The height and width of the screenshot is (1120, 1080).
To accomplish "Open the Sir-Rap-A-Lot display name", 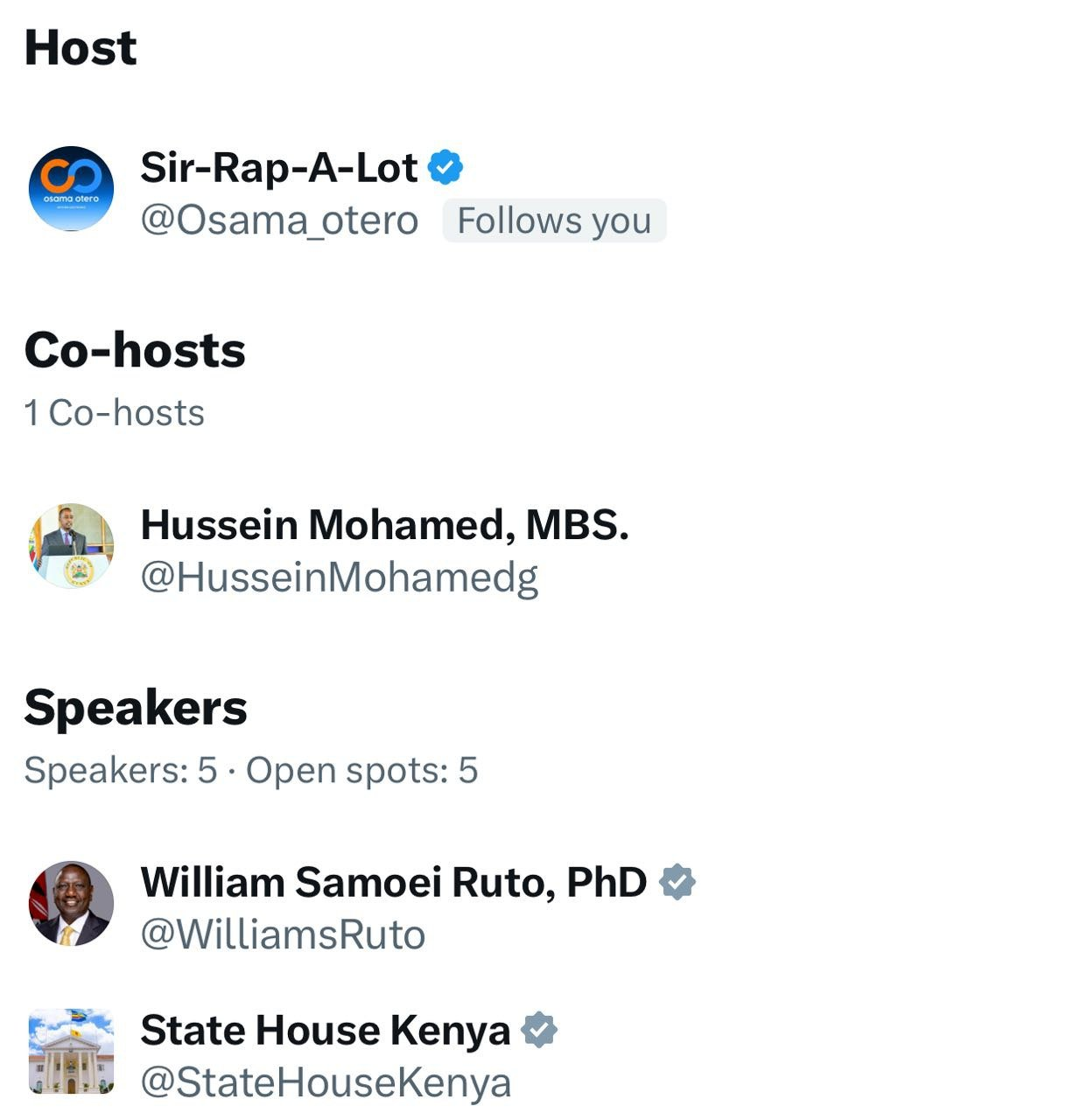I will (278, 167).
